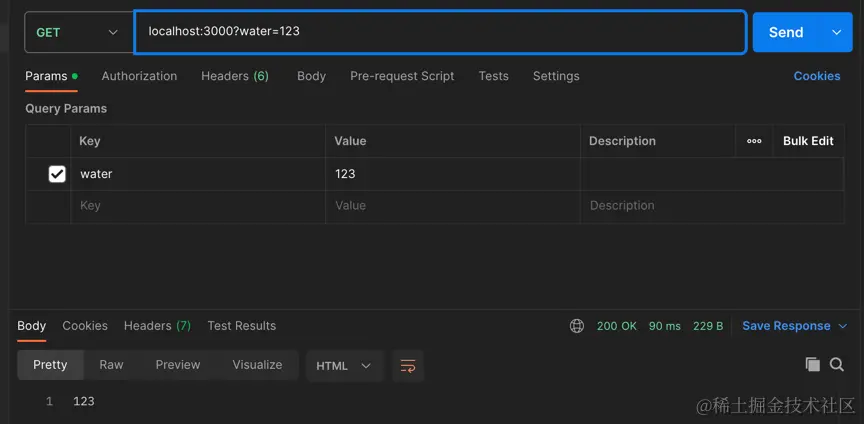Open the Authorization tab

[x=139, y=76]
